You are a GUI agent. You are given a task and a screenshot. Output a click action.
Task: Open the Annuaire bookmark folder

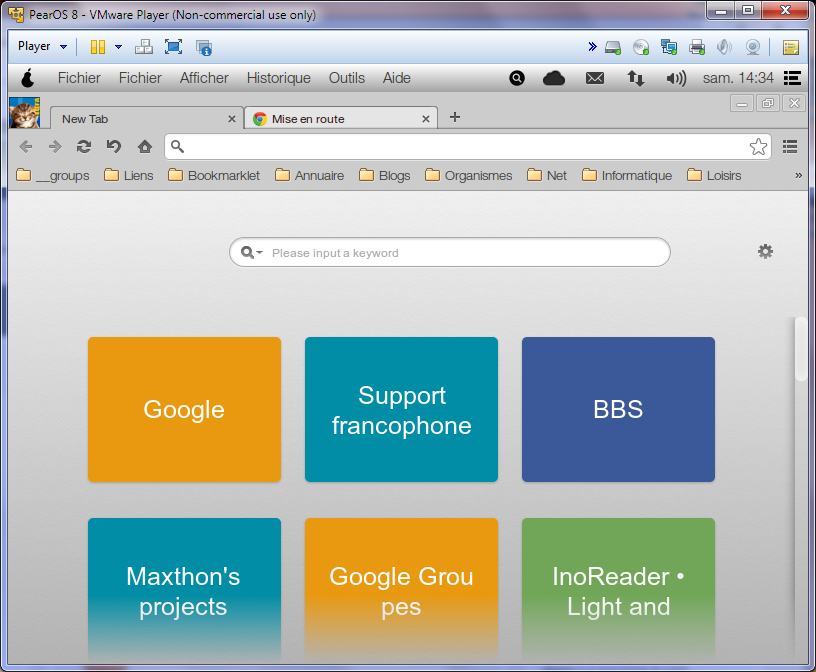click(x=310, y=175)
